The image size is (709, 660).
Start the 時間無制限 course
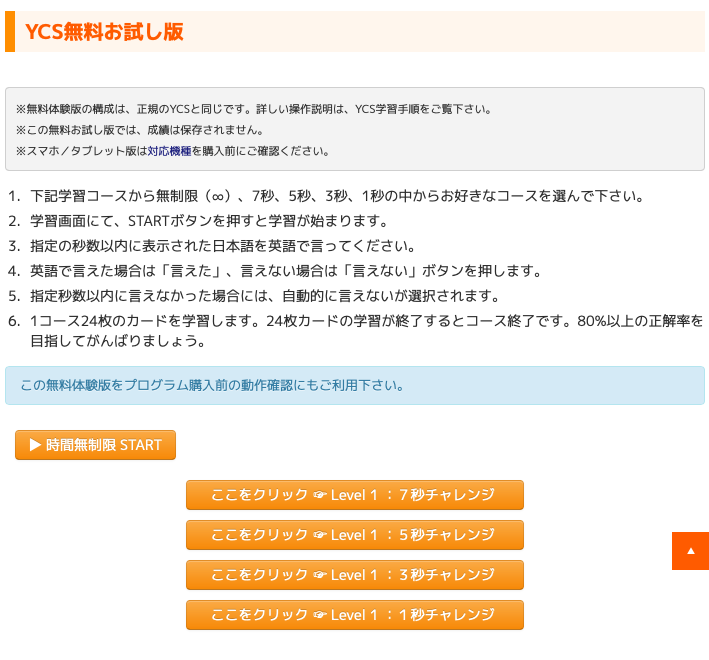pos(95,445)
